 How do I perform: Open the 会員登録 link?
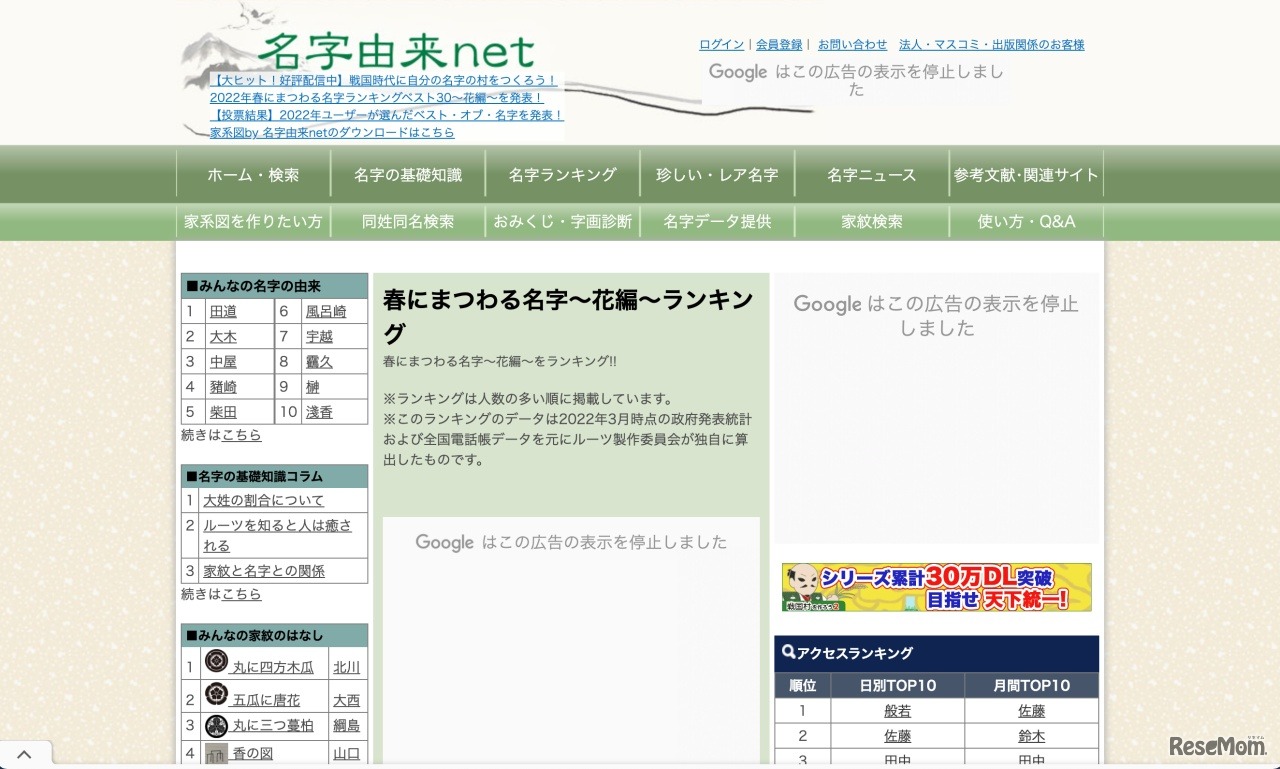pyautogui.click(x=779, y=44)
